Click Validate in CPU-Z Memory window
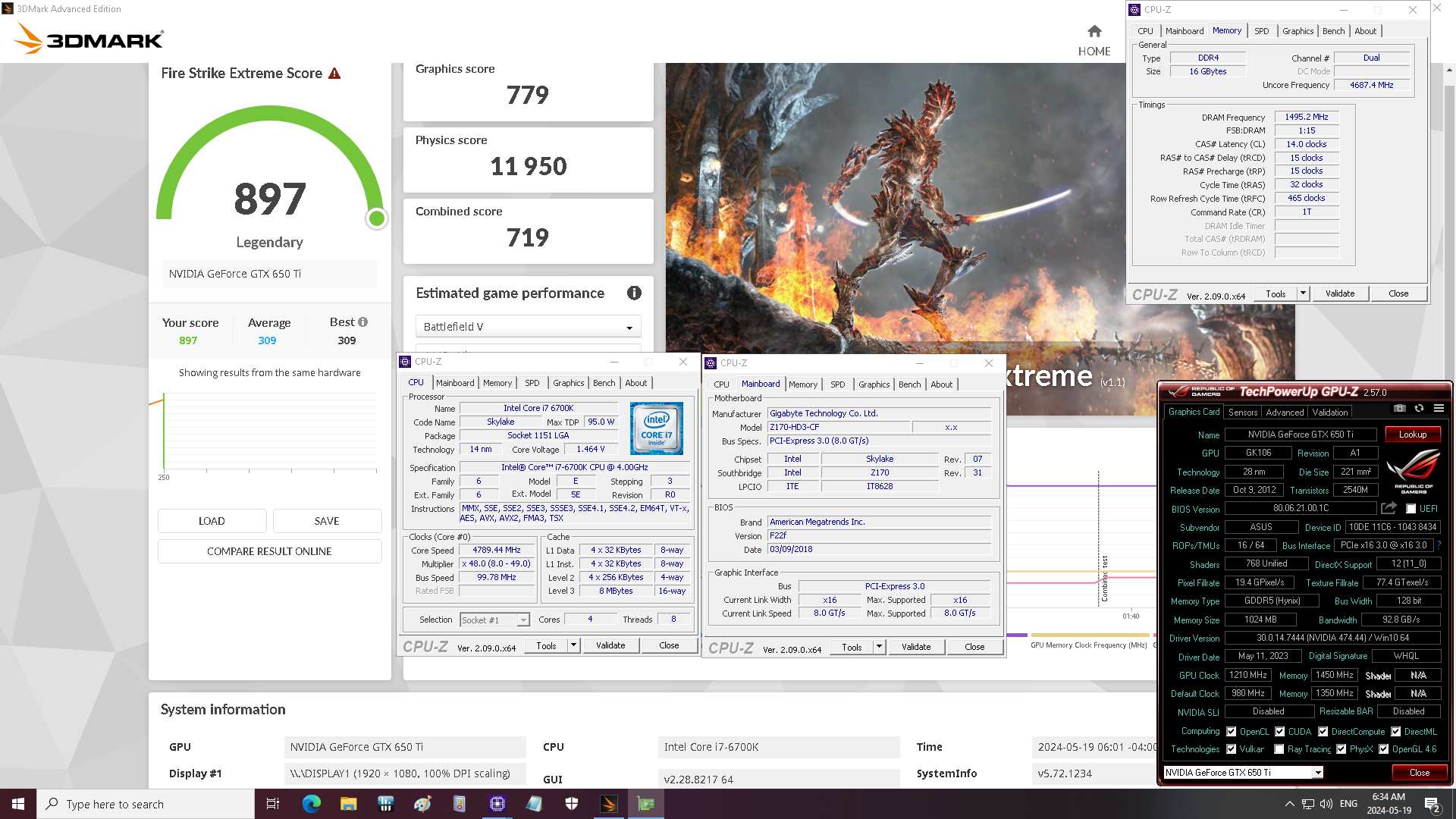 click(1339, 293)
